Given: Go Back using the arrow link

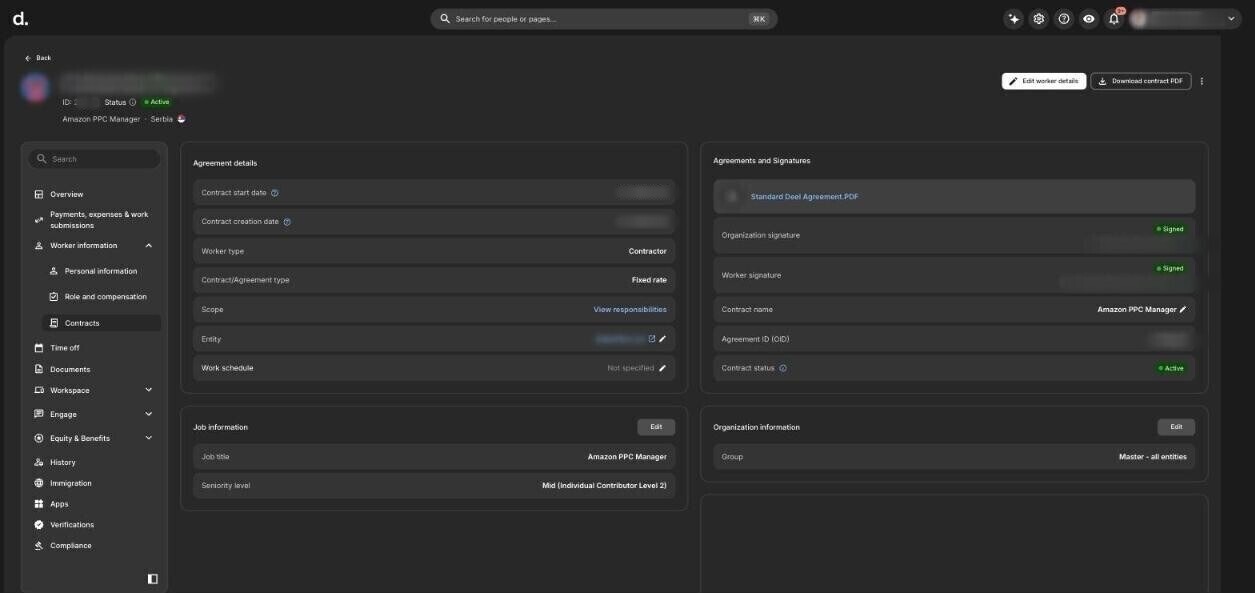Looking at the screenshot, I should pyautogui.click(x=38, y=58).
